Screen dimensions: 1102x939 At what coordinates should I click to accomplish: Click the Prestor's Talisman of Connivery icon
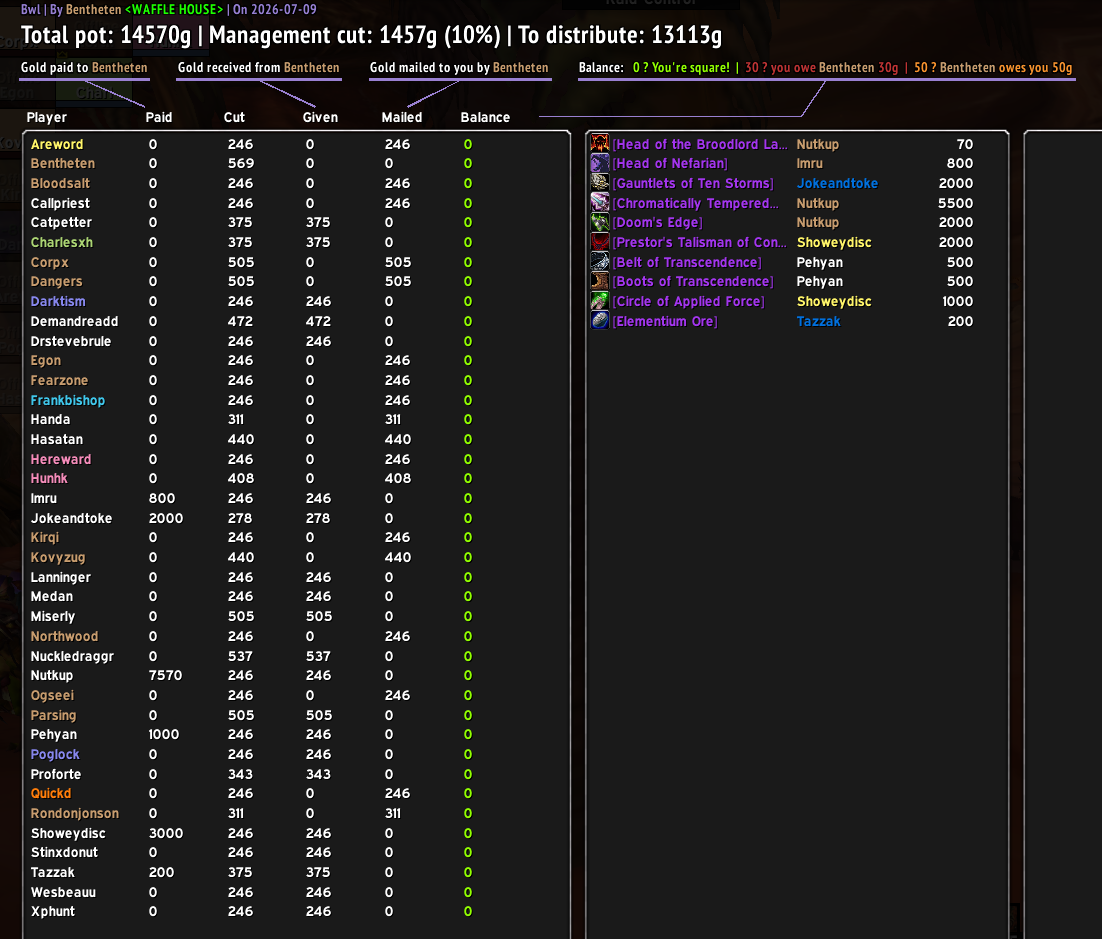(599, 242)
